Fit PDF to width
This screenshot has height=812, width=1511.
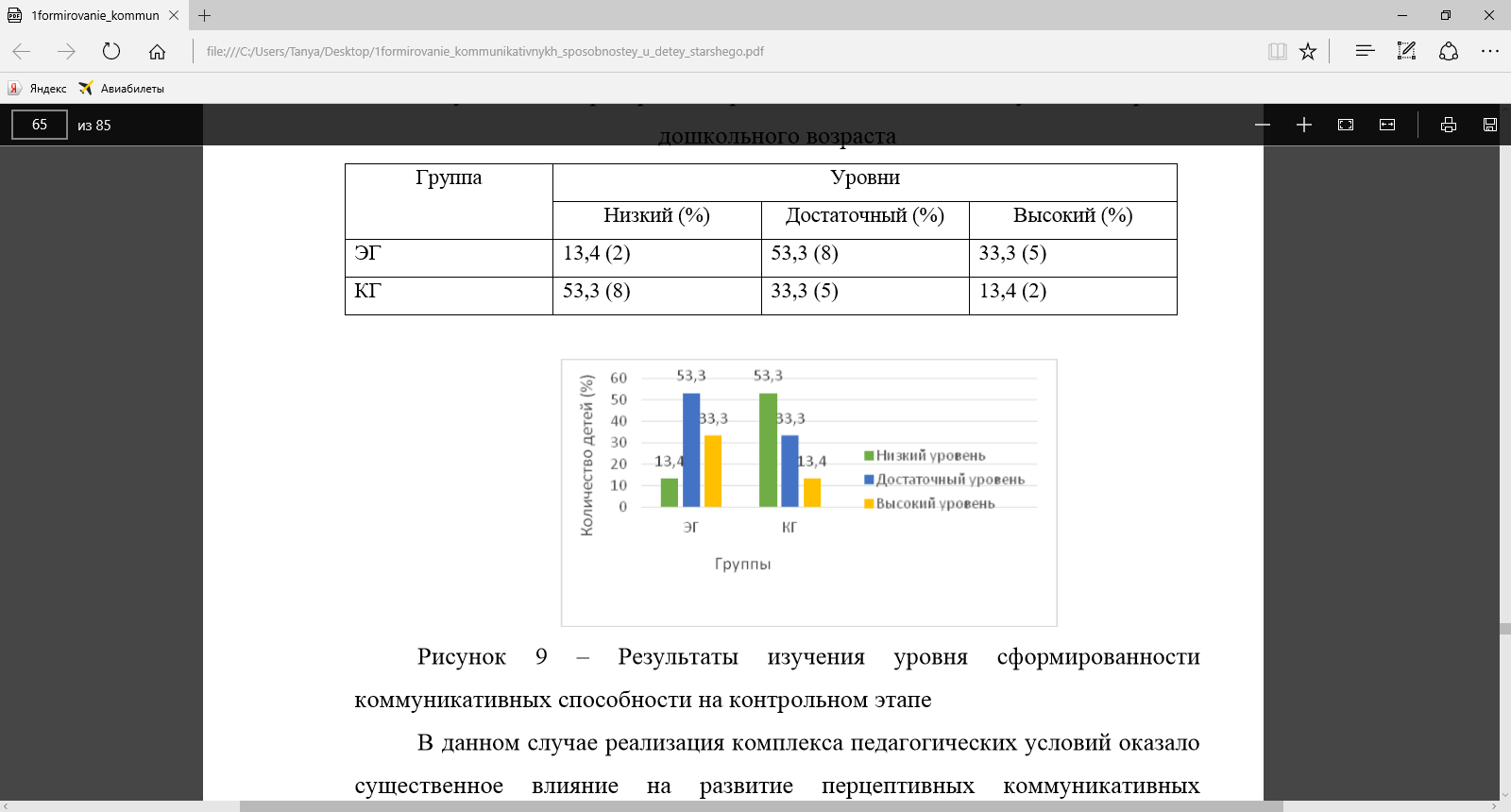click(1387, 125)
